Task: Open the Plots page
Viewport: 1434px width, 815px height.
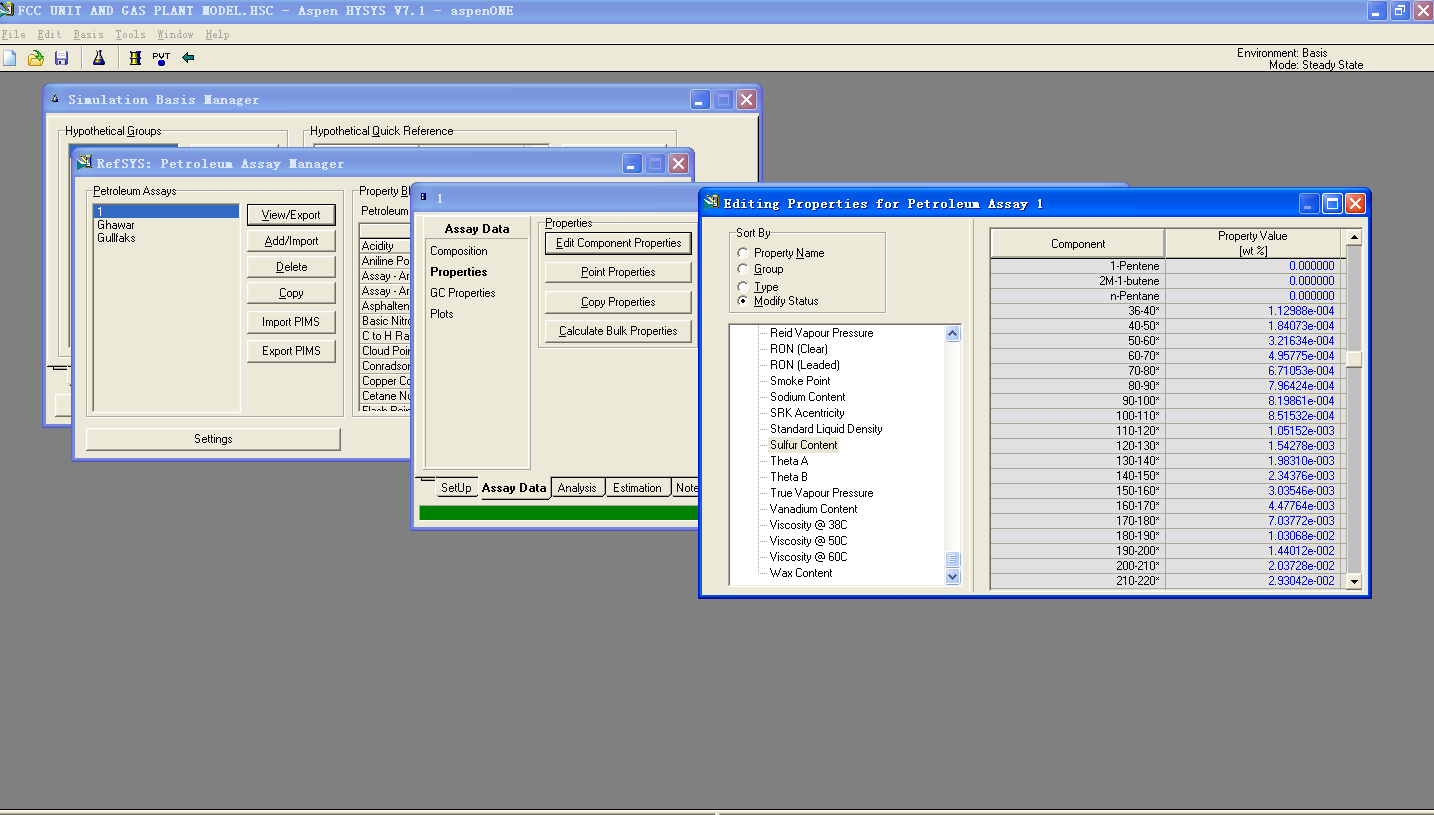Action: coord(442,314)
